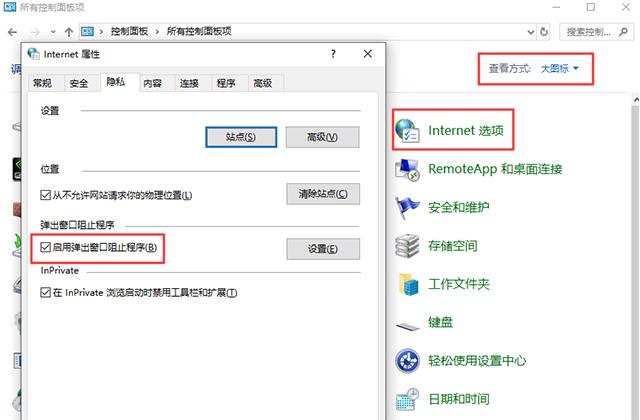
Task: Click 所有控制面板项 in the breadcrumb path
Action: pos(199,31)
